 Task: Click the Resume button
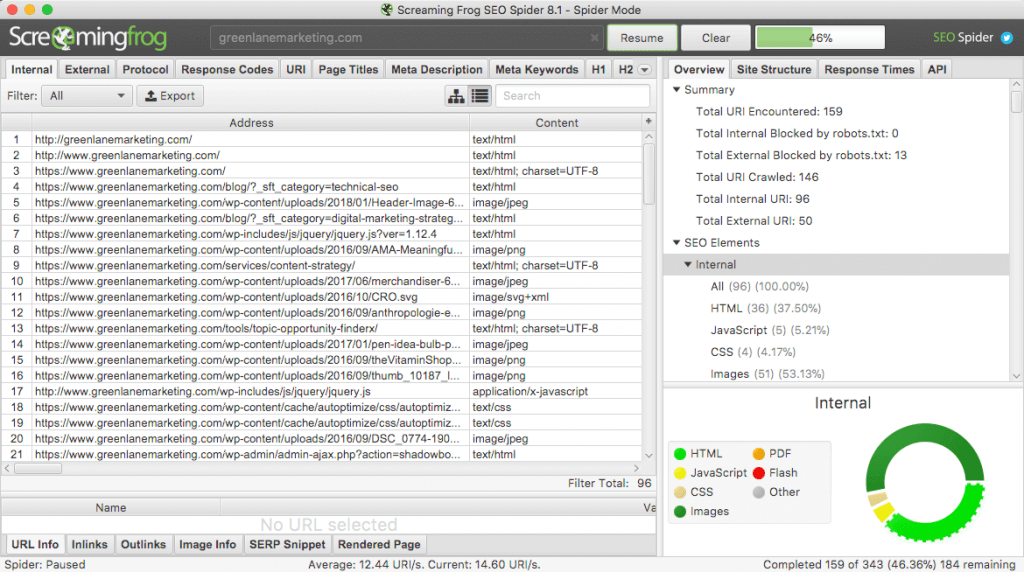(642, 38)
